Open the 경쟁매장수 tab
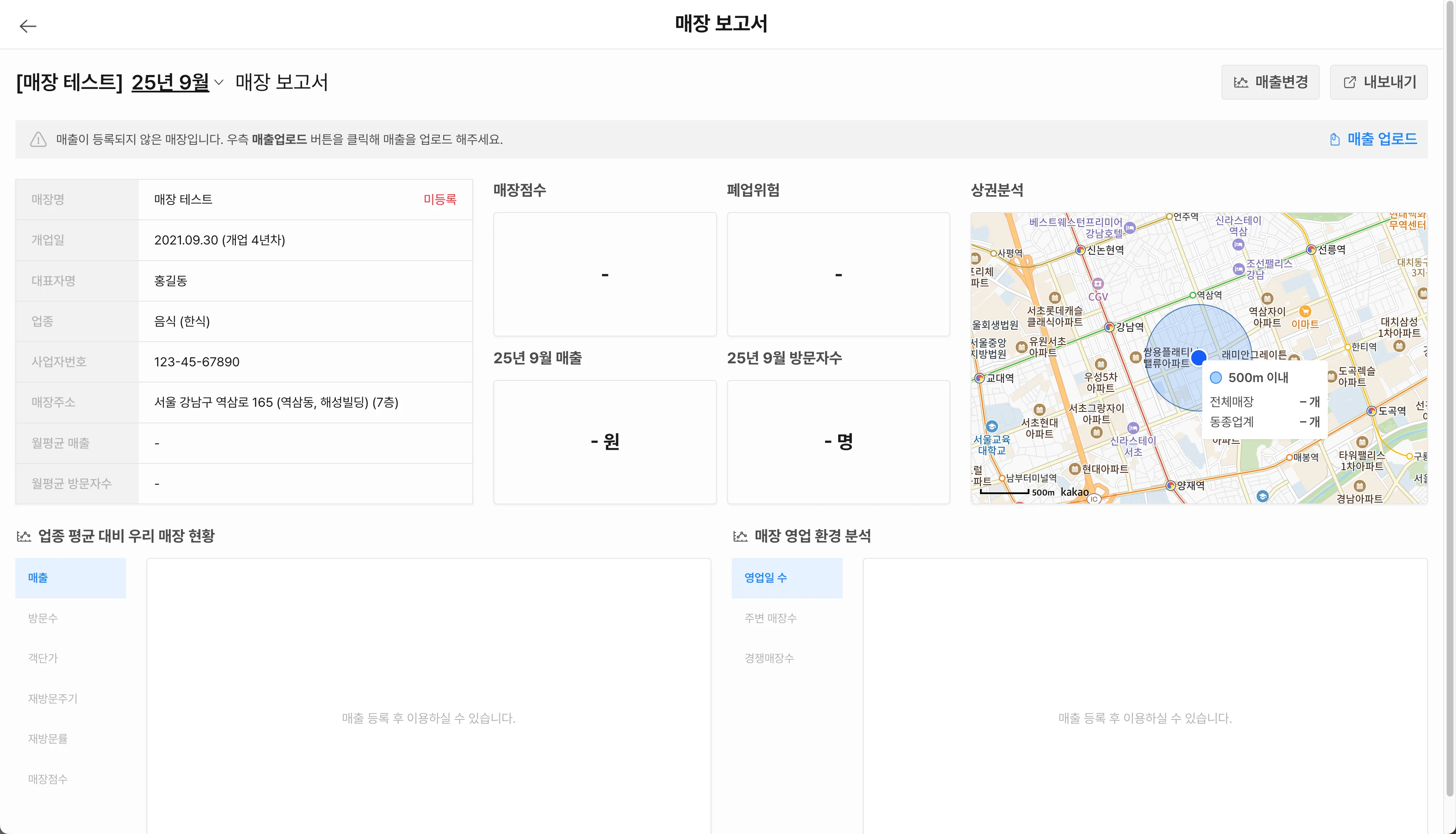1456x834 pixels. point(769,658)
